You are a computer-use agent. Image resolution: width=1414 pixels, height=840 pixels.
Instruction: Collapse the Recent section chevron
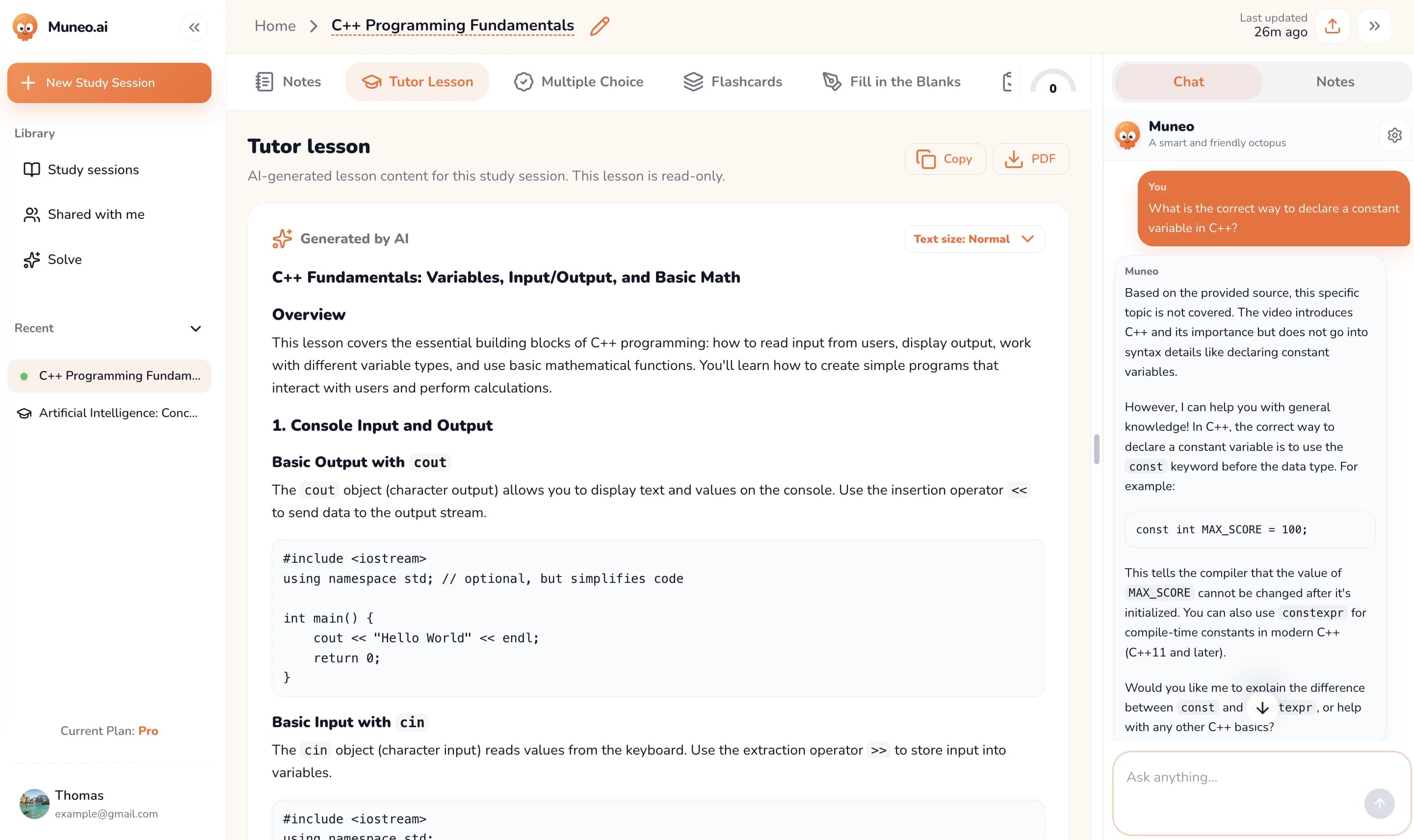coord(196,329)
